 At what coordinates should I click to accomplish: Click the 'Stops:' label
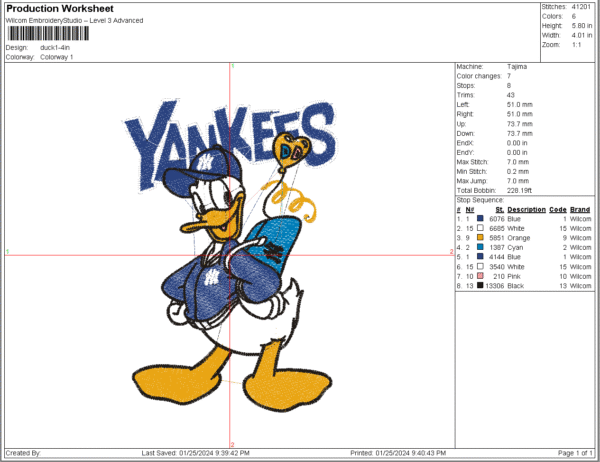(466, 86)
